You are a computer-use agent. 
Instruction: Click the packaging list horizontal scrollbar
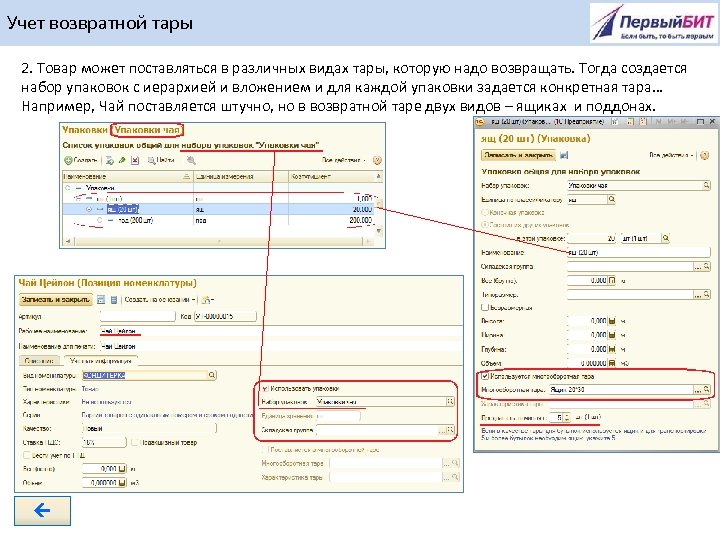click(219, 241)
